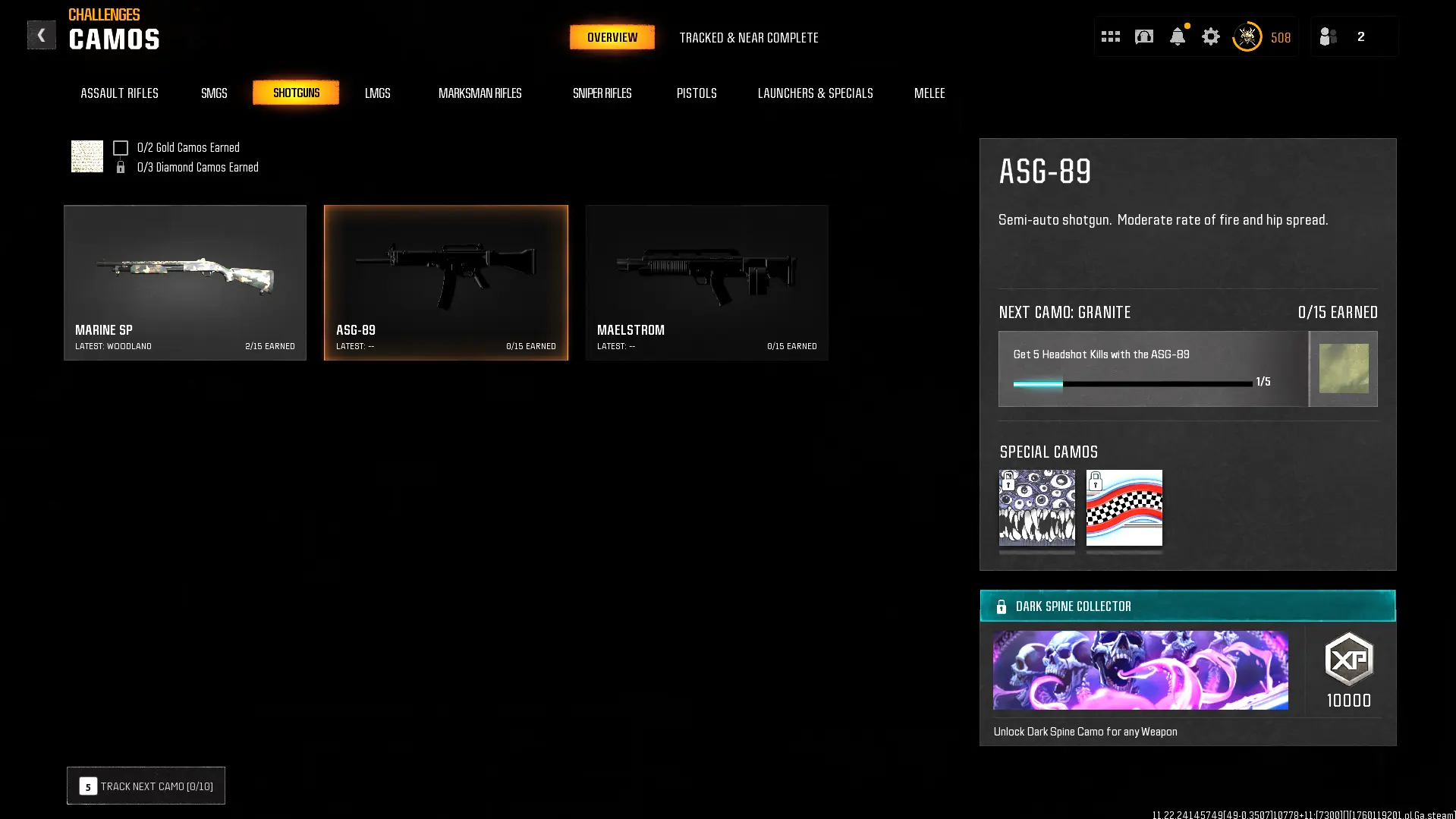Screen dimensions: 1456x819
Task: Select the ASG-89 weapon card
Action: (446, 282)
